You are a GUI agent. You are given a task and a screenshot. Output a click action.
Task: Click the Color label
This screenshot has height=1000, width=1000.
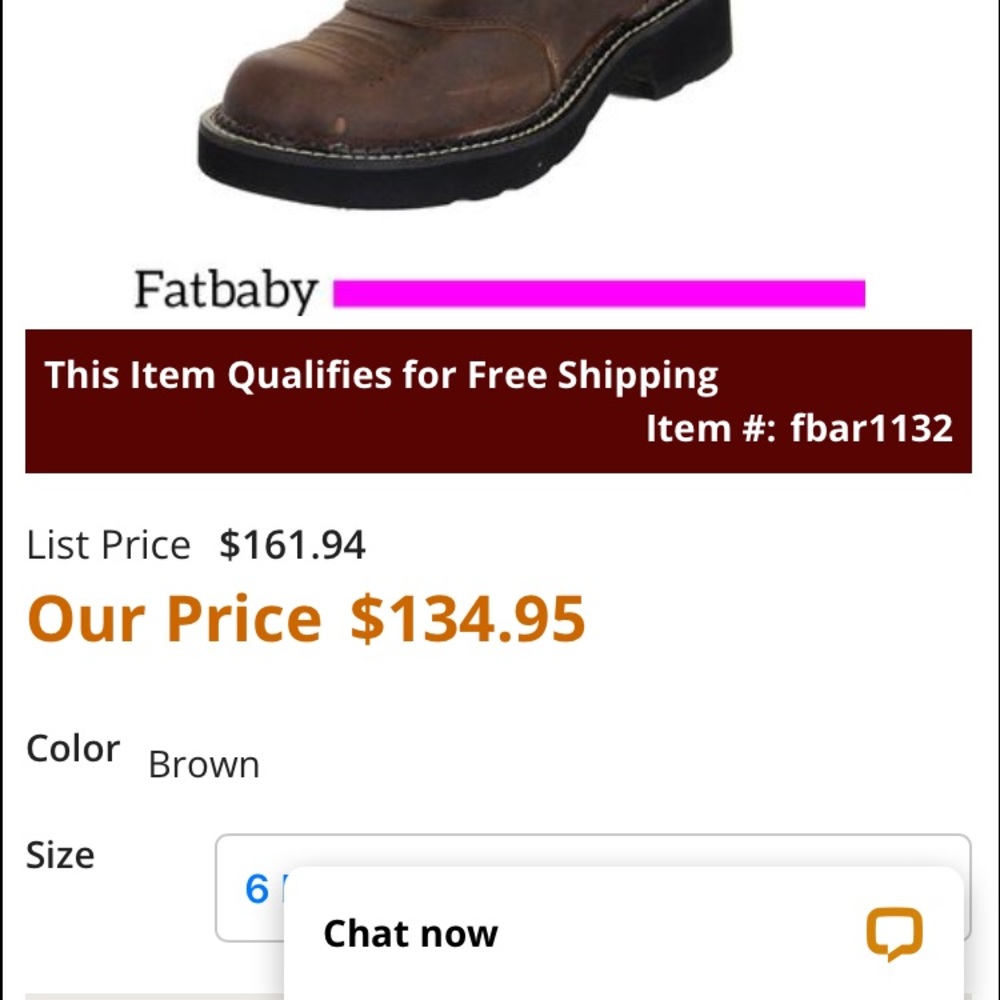73,748
